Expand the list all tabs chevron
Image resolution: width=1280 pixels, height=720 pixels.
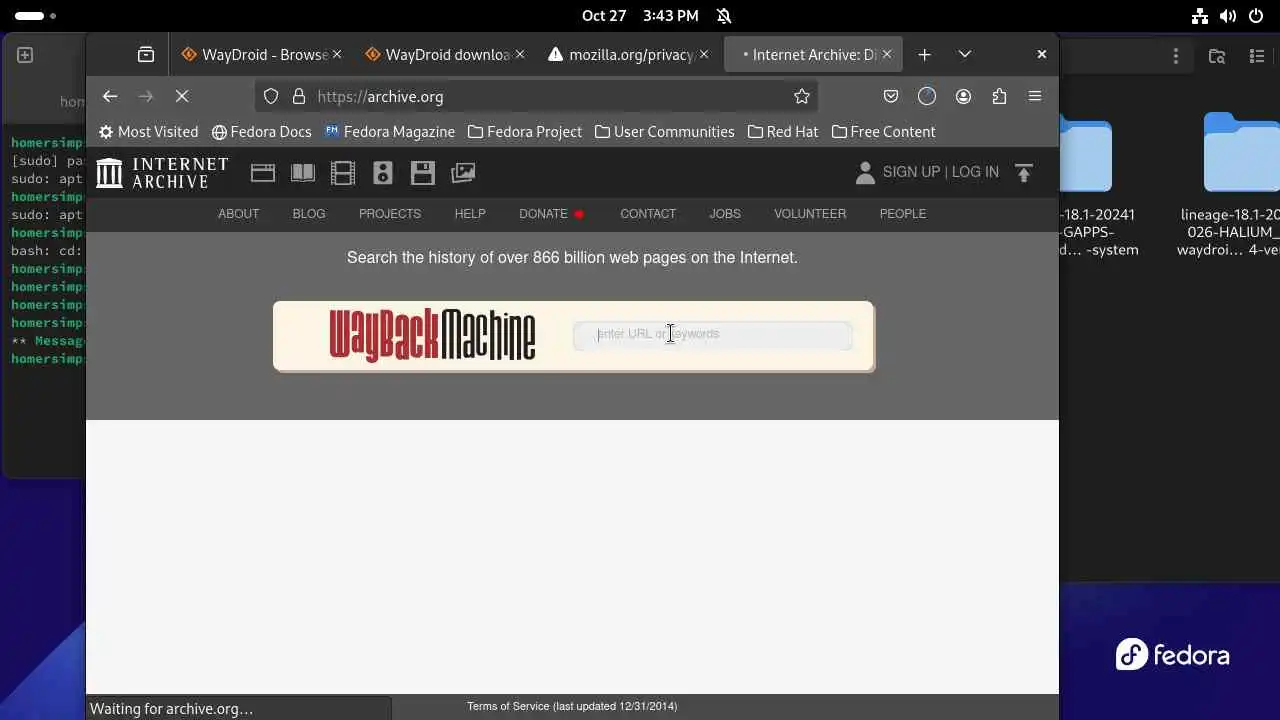point(964,55)
